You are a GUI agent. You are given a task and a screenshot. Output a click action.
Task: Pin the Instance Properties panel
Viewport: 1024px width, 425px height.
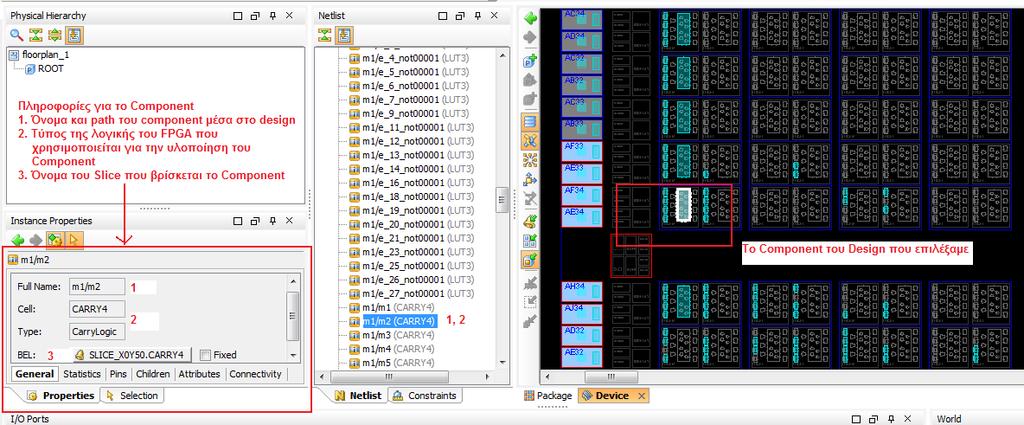coord(273,221)
